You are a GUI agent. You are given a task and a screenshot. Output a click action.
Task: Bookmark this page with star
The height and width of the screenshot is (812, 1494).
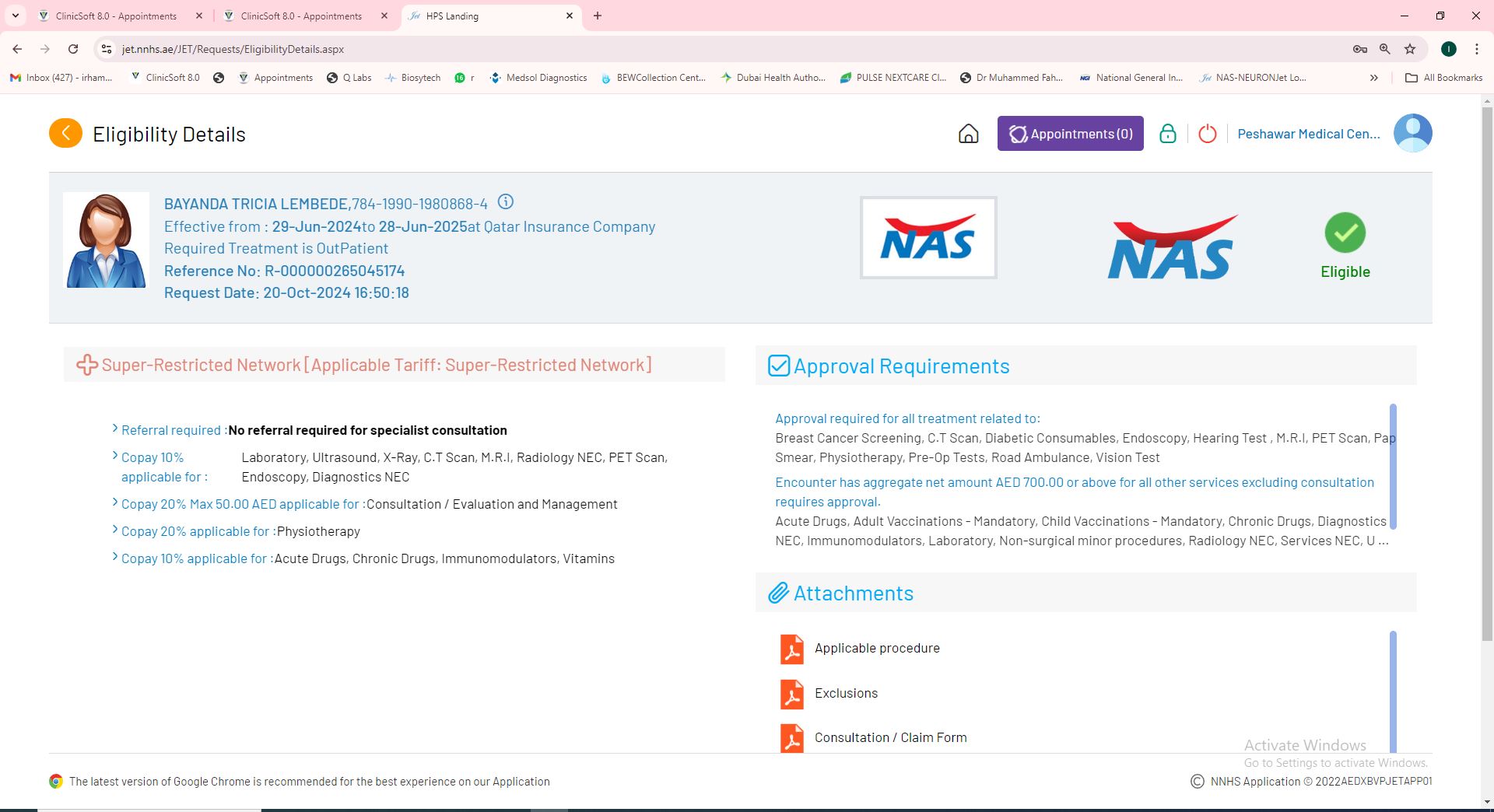coord(1410,49)
